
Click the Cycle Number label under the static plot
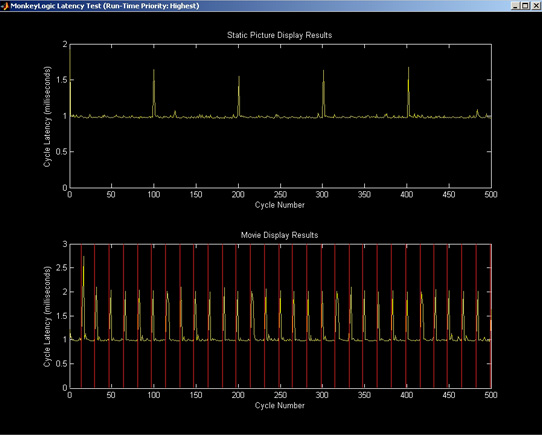pos(280,205)
